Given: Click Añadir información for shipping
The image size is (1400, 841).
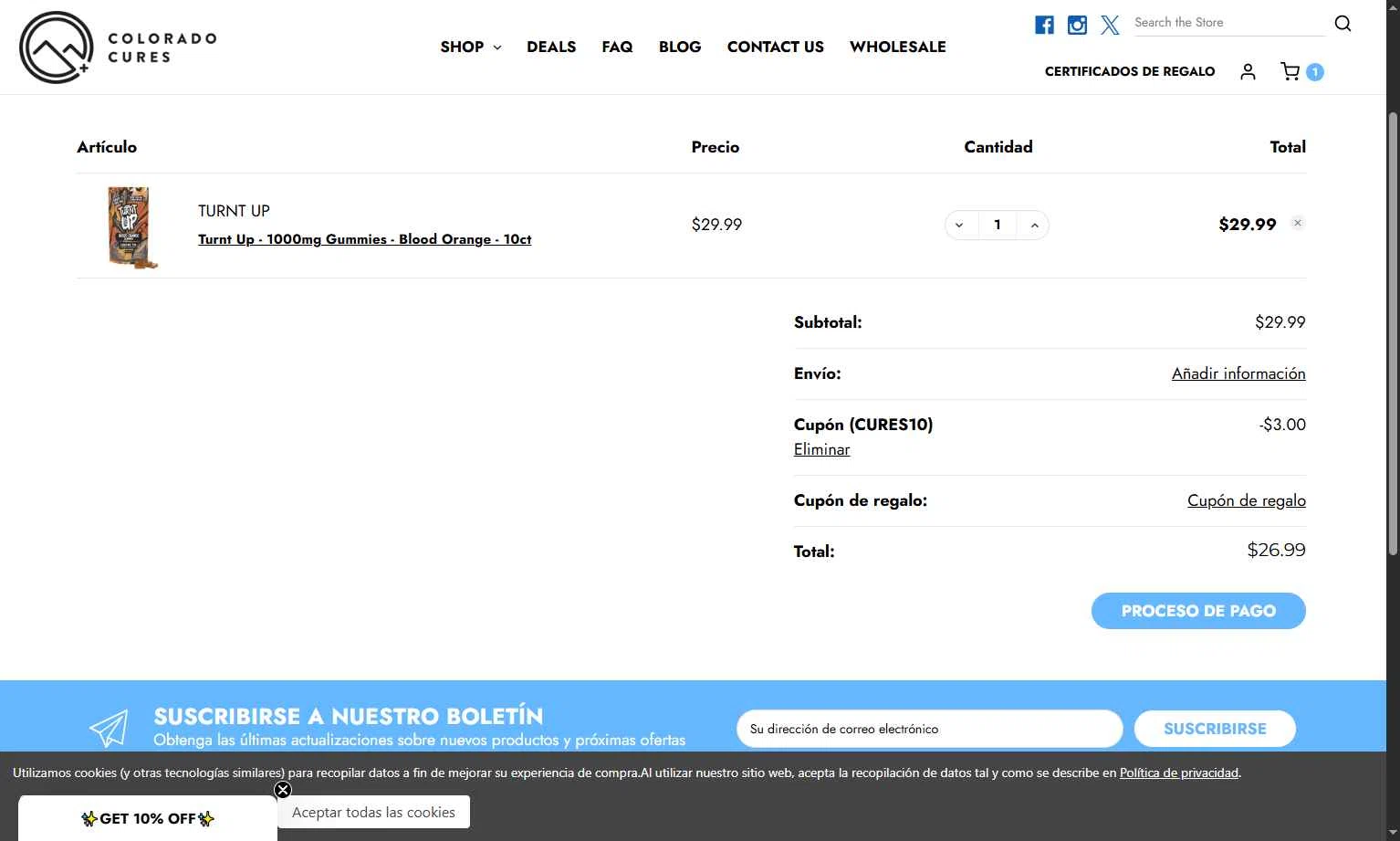Looking at the screenshot, I should point(1238,373).
